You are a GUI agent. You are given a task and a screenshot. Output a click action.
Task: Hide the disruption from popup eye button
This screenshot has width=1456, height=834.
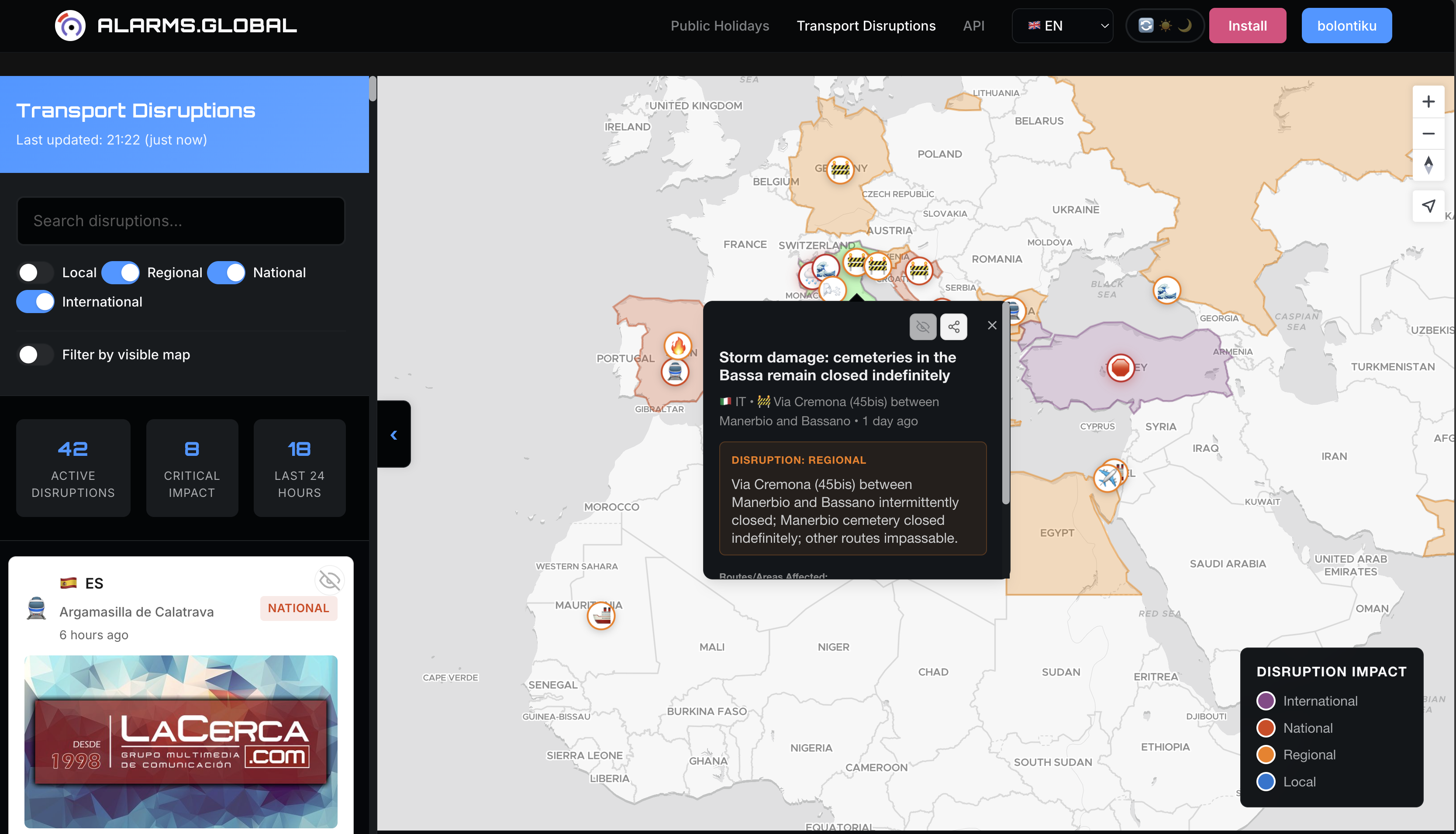[923, 327]
